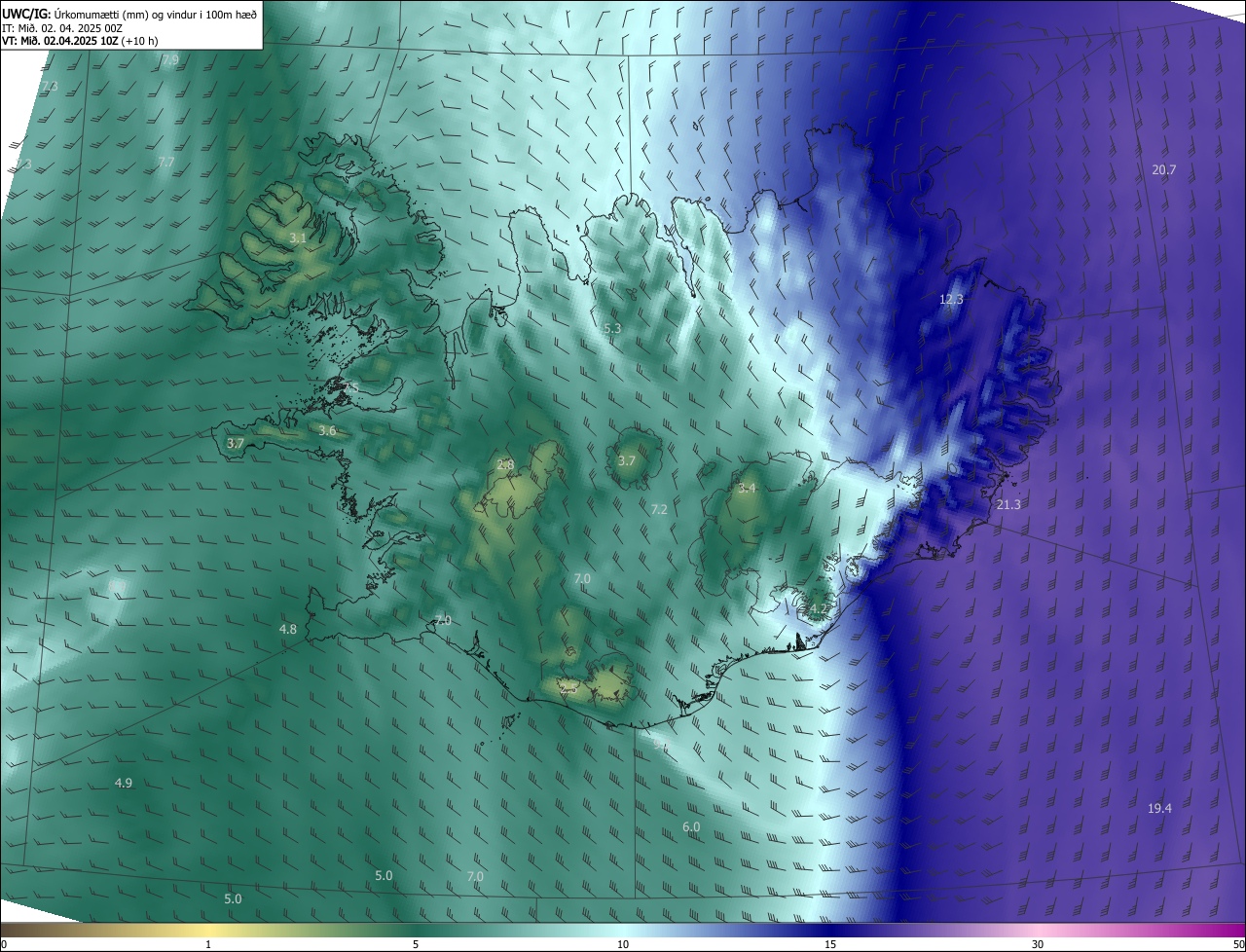Click the 5.3 value label
Screen dimensions: 1246x952
pyautogui.click(x=612, y=329)
